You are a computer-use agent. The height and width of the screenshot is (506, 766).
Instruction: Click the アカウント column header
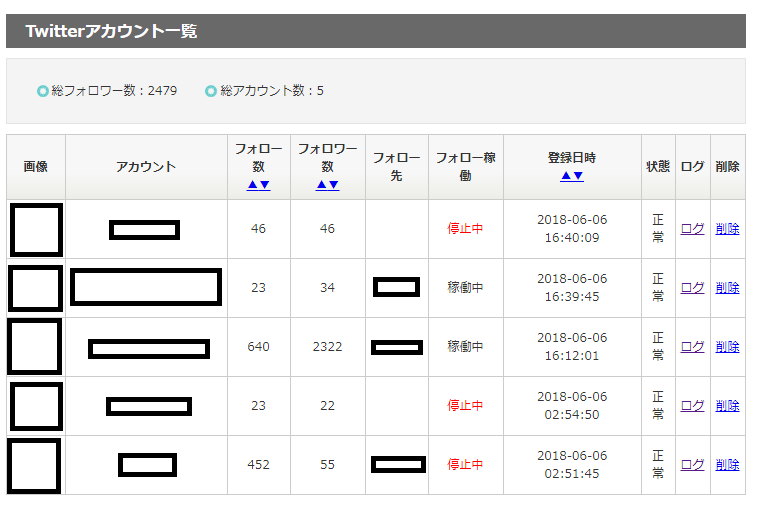[146, 167]
